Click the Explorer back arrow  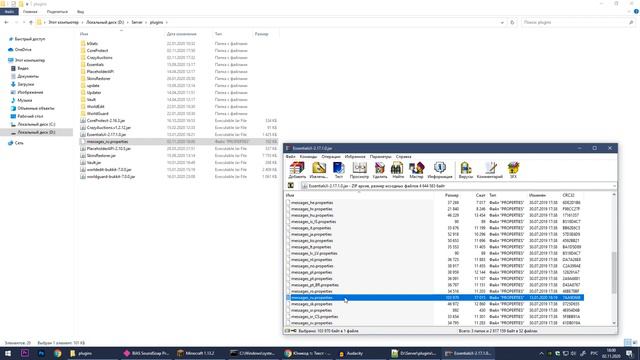click(x=6, y=22)
